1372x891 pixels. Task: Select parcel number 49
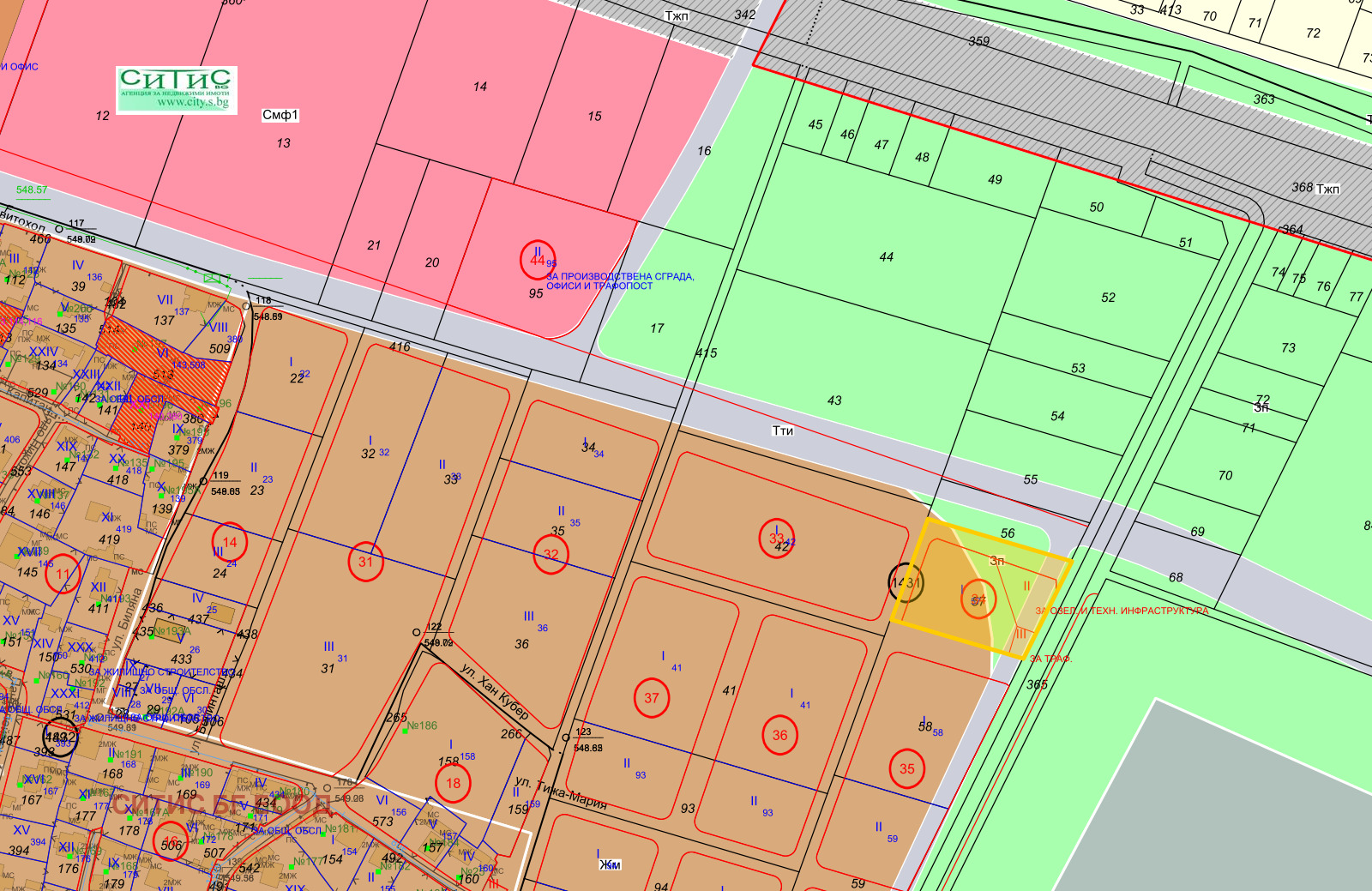[995, 179]
